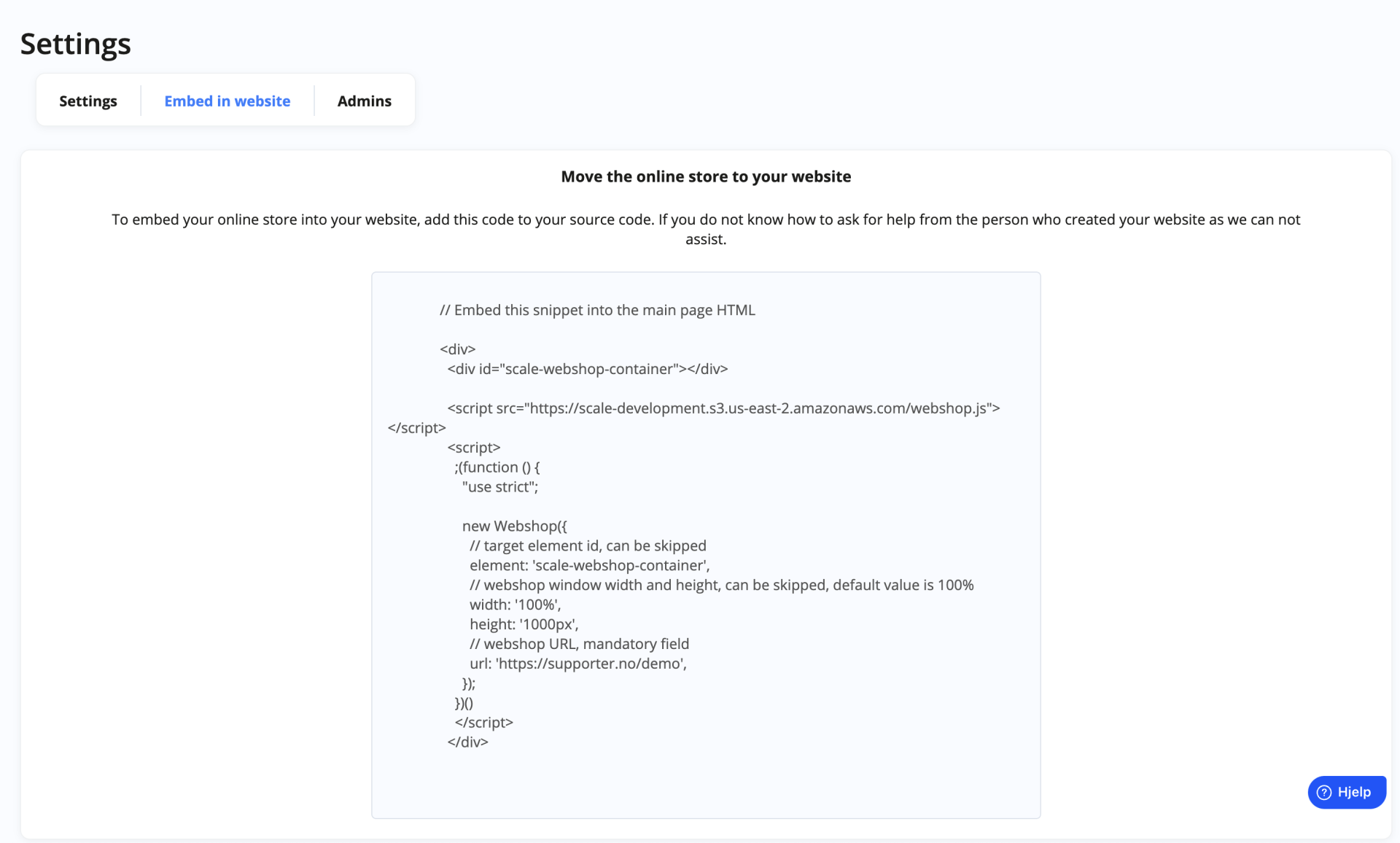Click the script src amazonaws webshop.js line
Image resolution: width=1400 pixels, height=843 pixels.
(x=723, y=408)
